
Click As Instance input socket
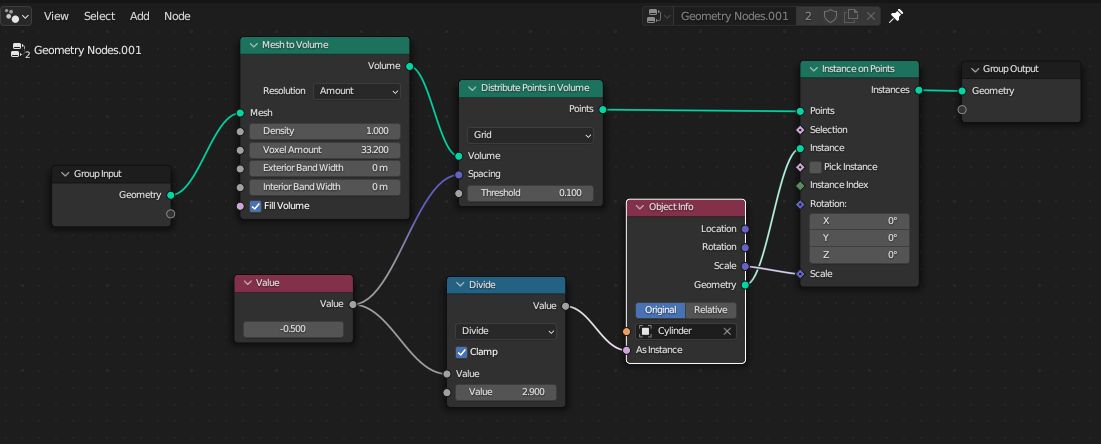click(626, 350)
